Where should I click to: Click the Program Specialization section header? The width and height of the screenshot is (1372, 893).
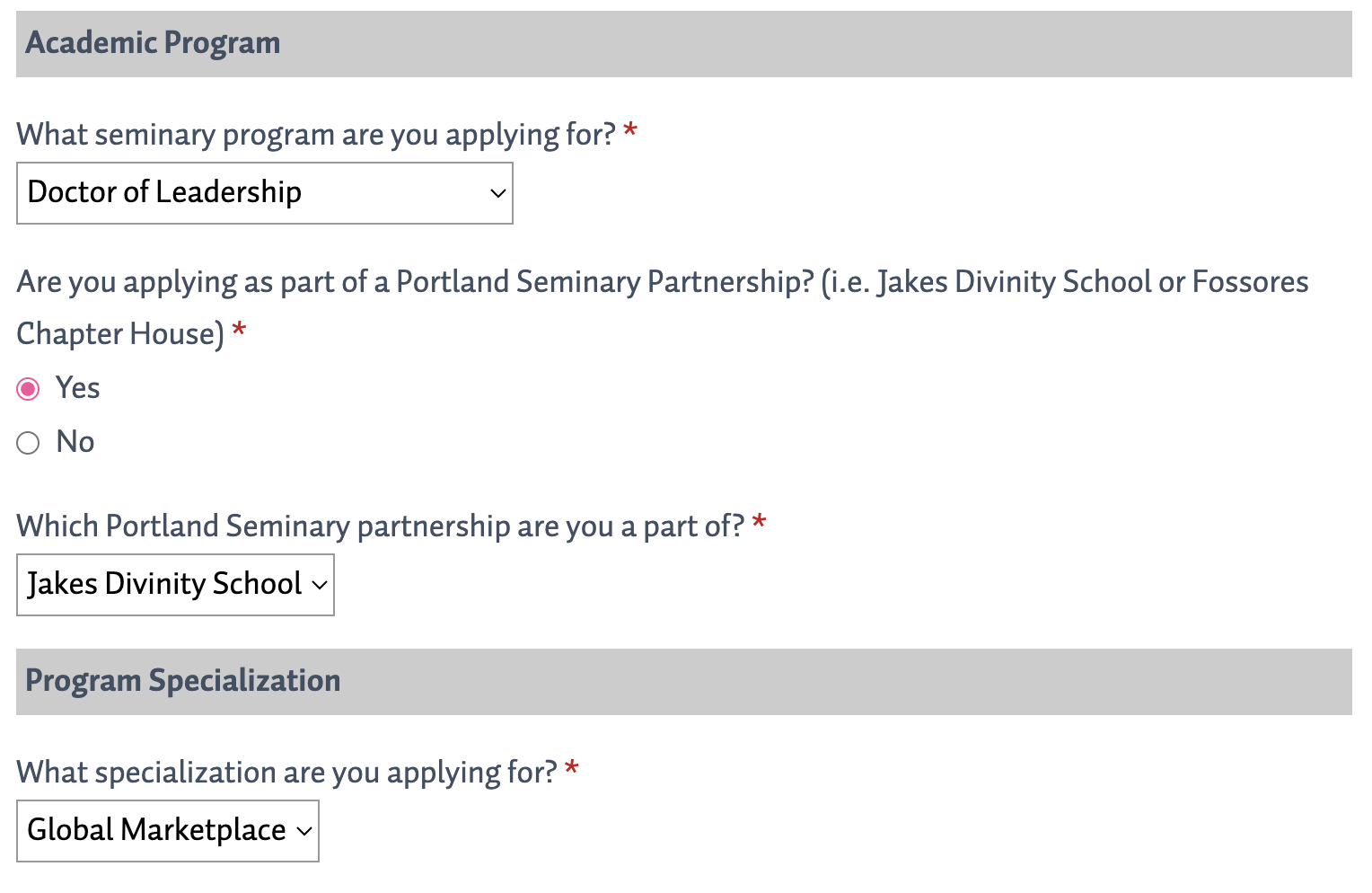coord(181,681)
